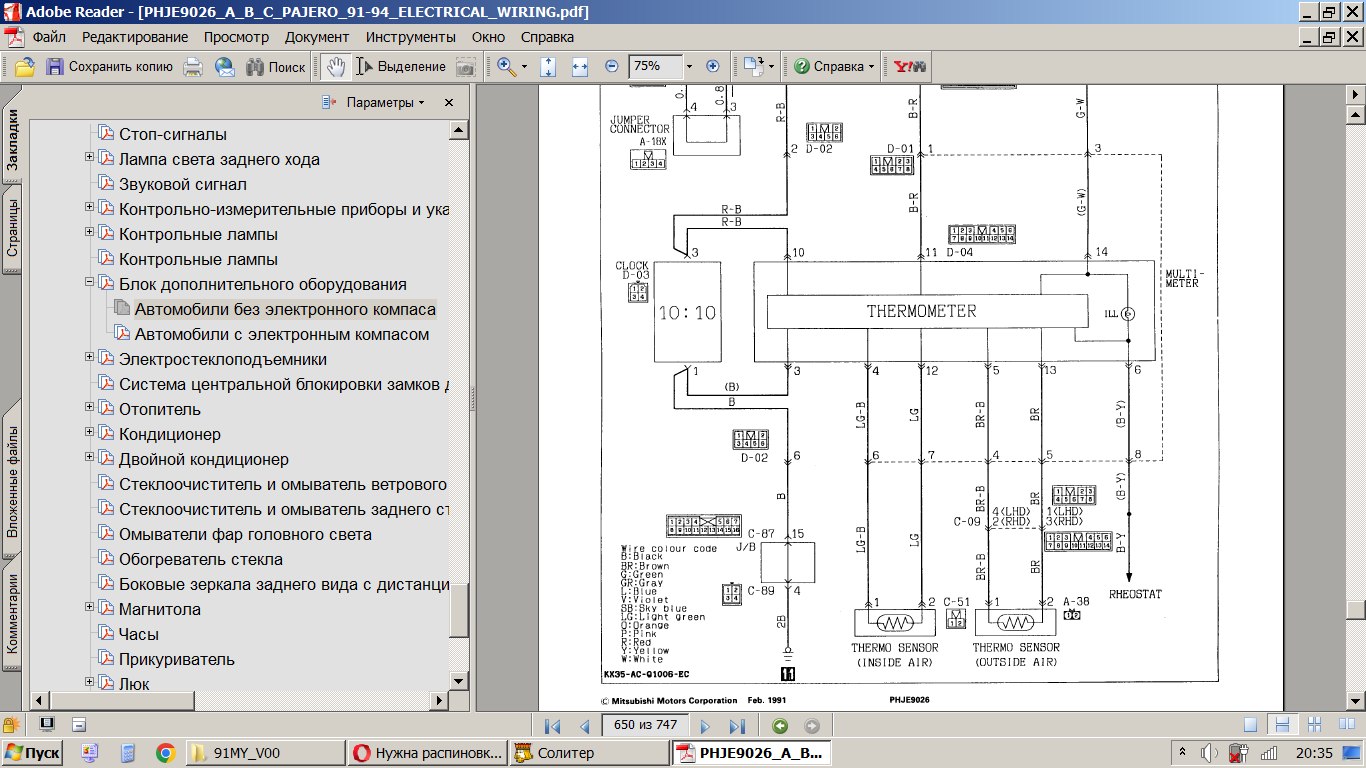
Task: Toggle continuous page layout view
Action: click(x=1280, y=725)
